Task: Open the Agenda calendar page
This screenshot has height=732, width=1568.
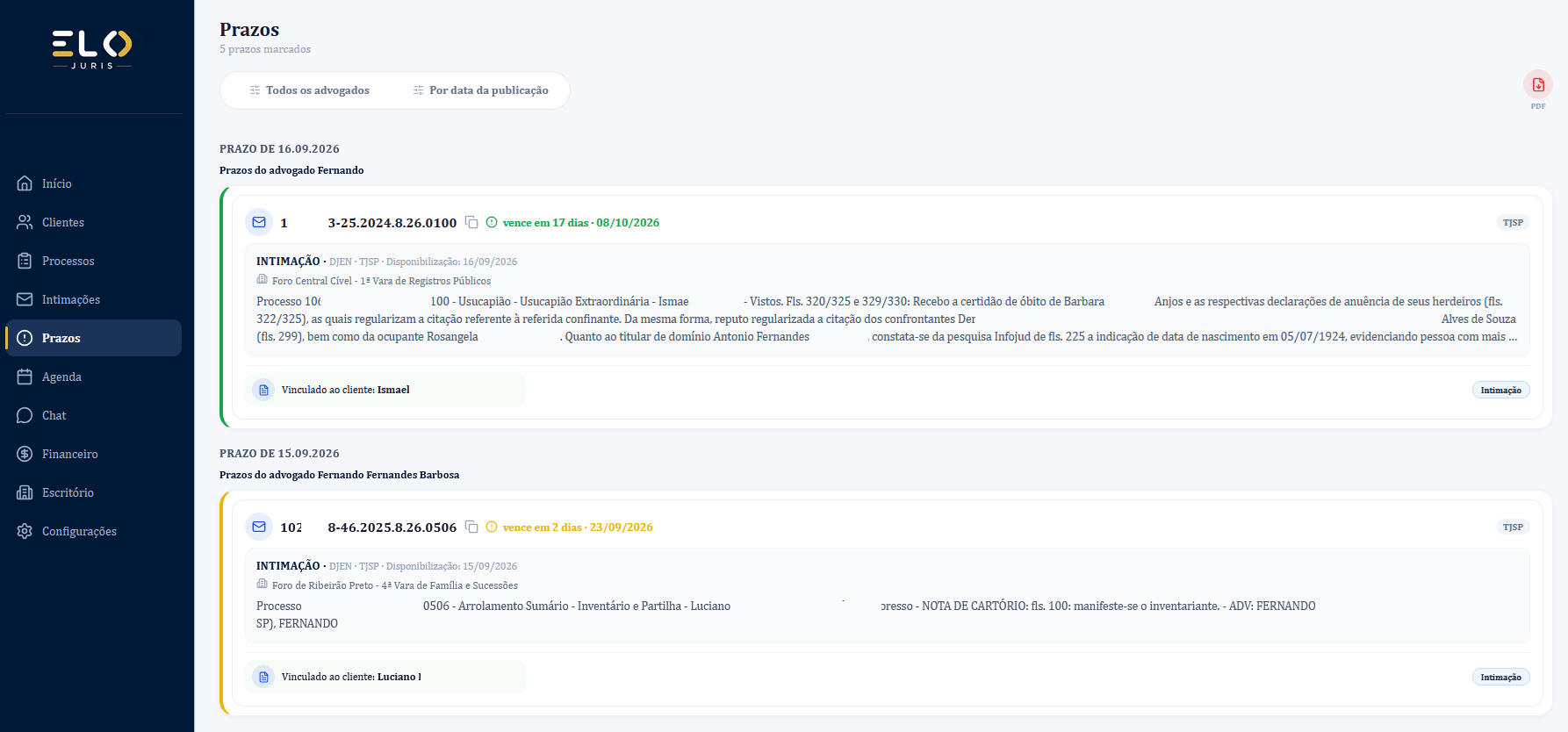Action: click(x=93, y=377)
